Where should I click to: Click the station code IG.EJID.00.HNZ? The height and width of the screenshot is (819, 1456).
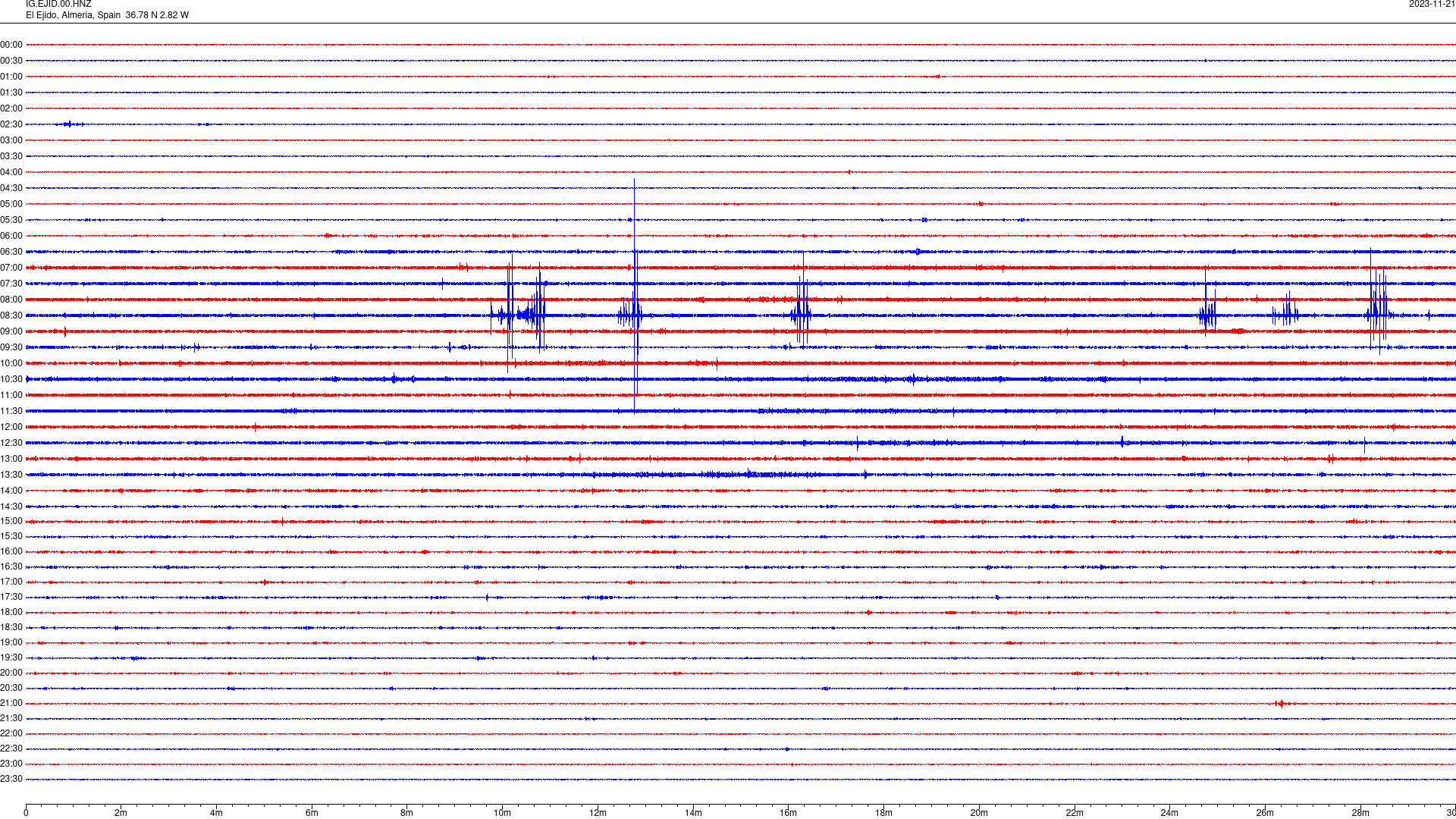coord(58,5)
